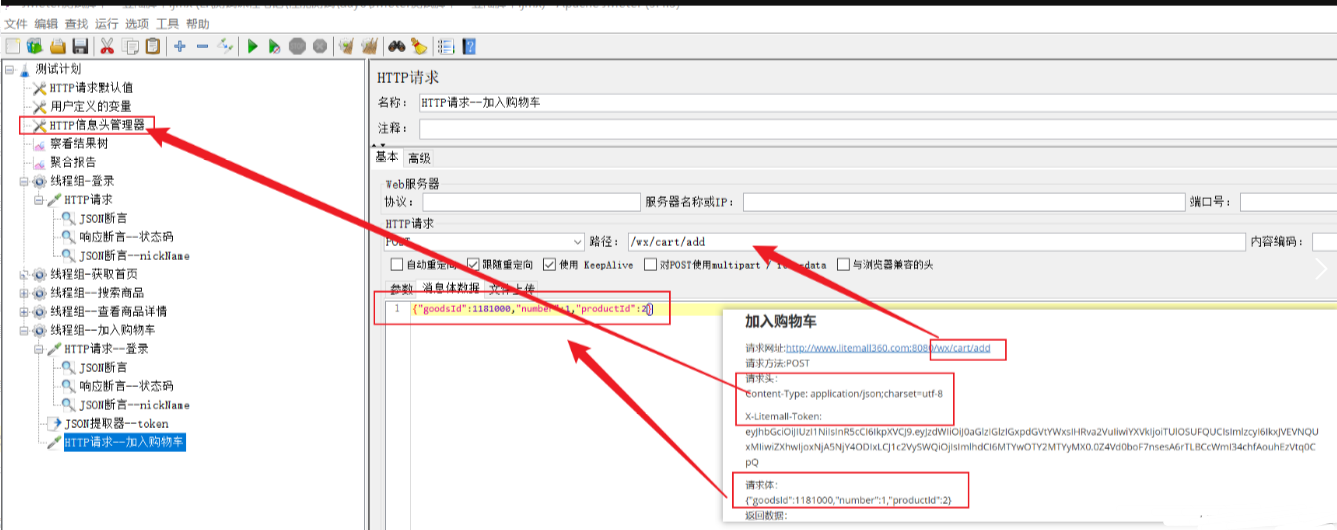Click the 端口号 port field
This screenshot has width=1337, height=530.
[1288, 203]
